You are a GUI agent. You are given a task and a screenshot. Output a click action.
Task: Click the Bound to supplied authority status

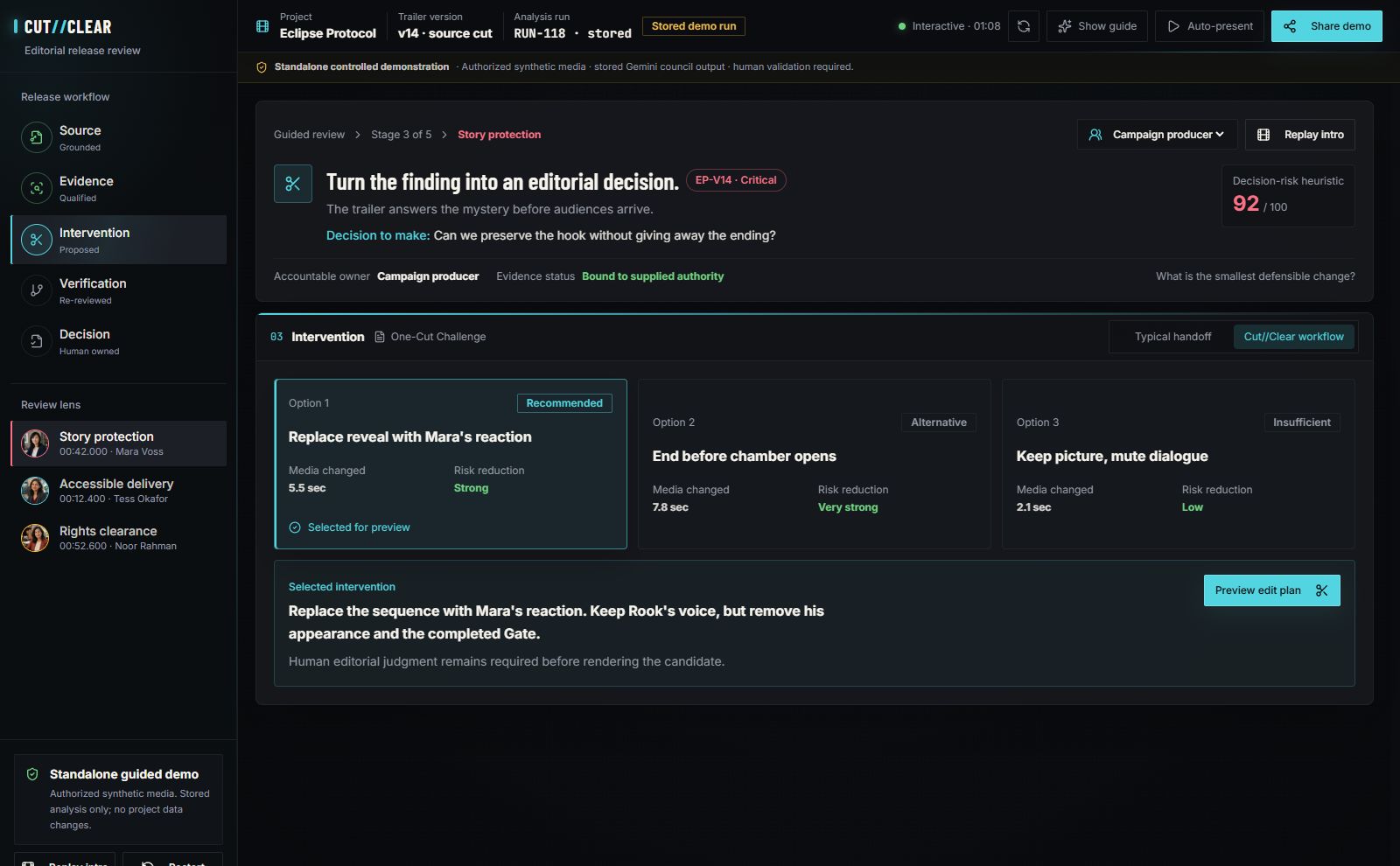pyautogui.click(x=653, y=276)
